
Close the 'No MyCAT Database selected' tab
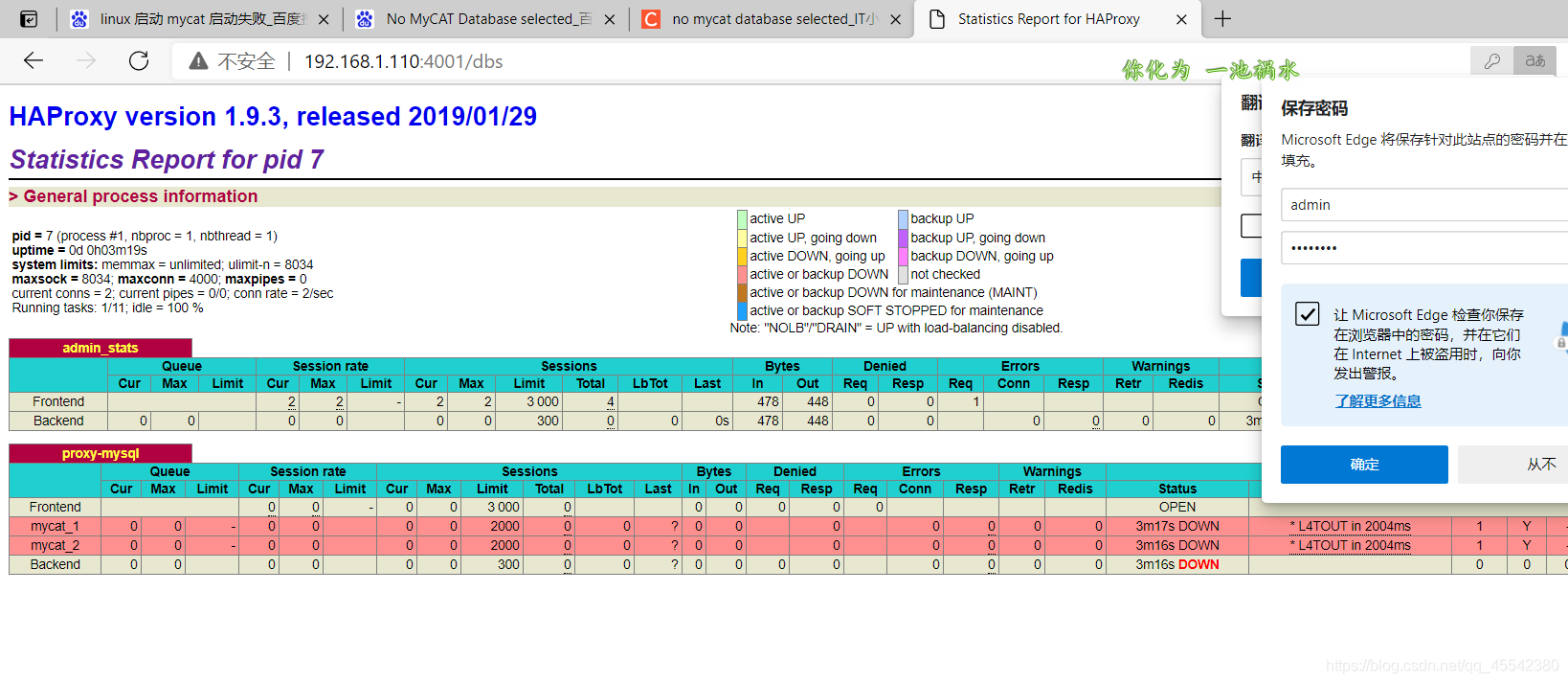[610, 19]
